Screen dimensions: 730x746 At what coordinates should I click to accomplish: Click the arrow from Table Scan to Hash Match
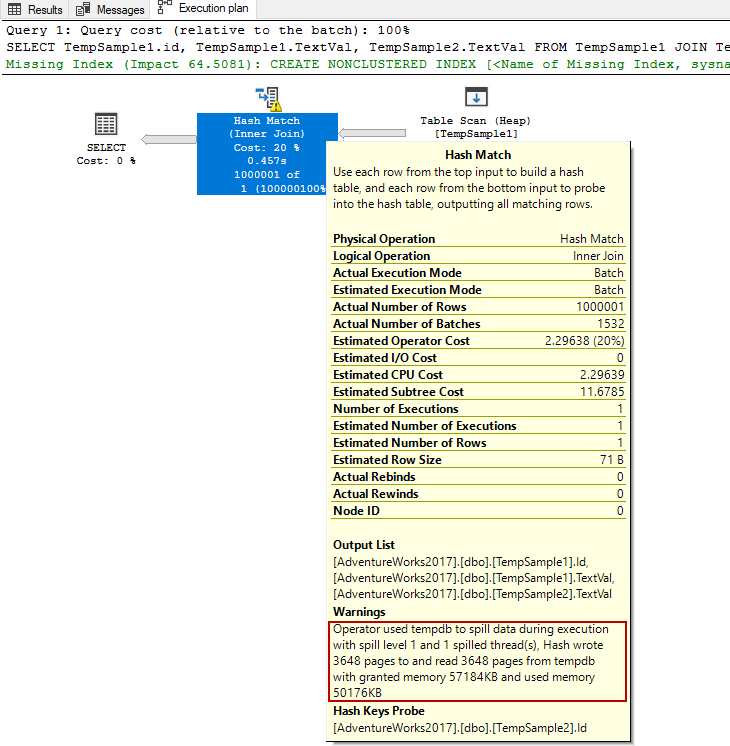tap(372, 133)
